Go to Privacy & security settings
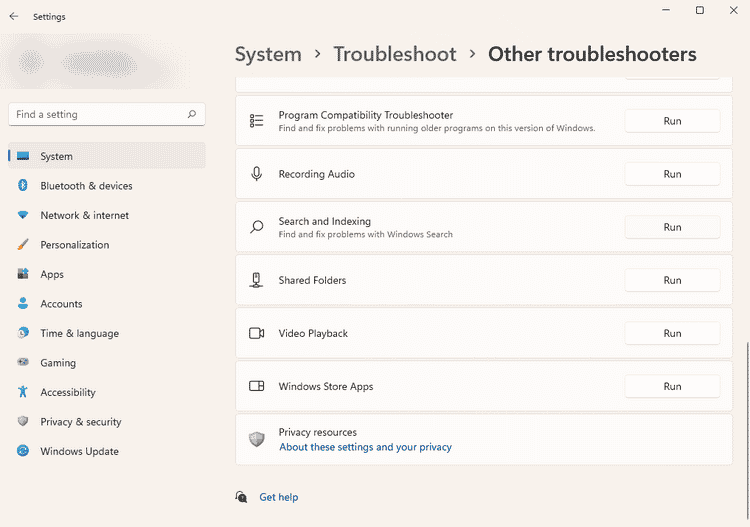Screen dimensions: 750x527 pyautogui.click(x=80, y=422)
